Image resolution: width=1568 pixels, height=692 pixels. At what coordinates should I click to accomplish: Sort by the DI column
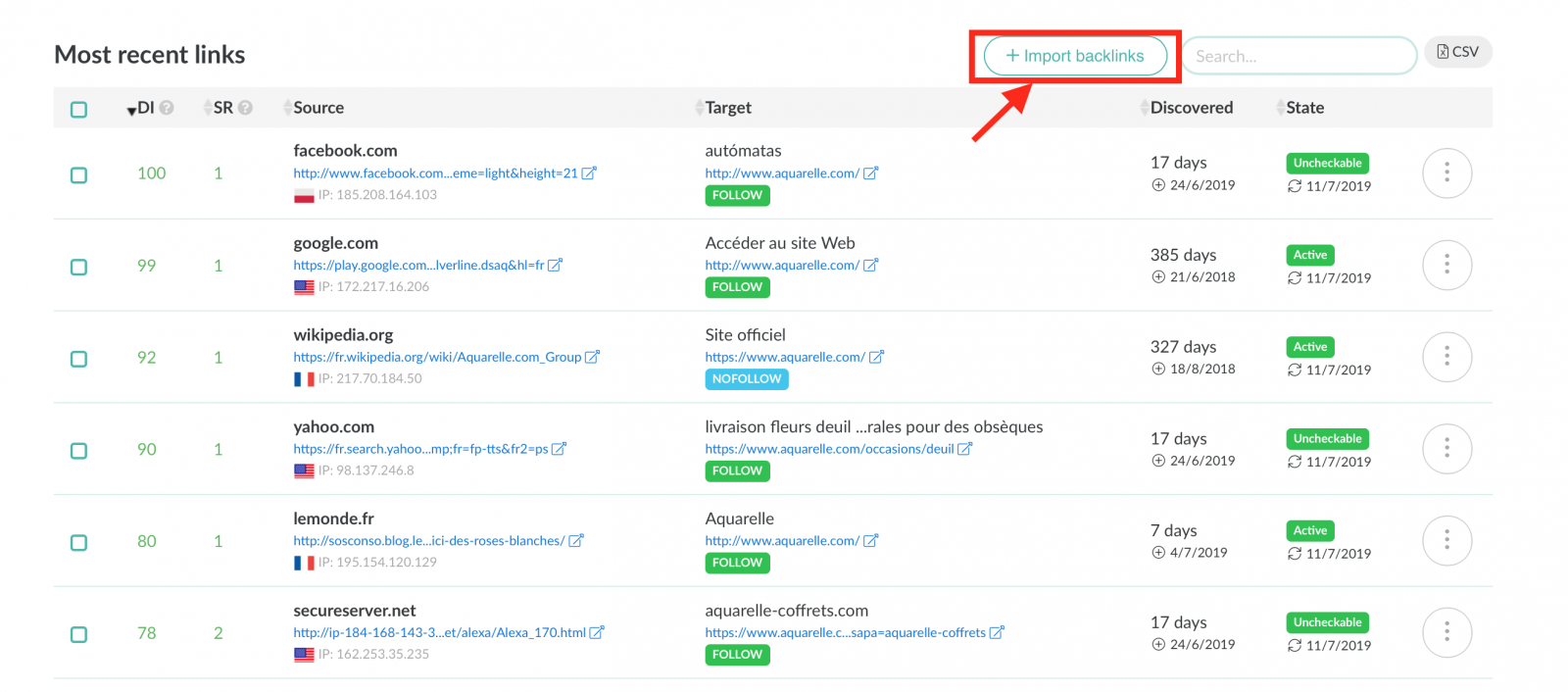pyautogui.click(x=140, y=108)
